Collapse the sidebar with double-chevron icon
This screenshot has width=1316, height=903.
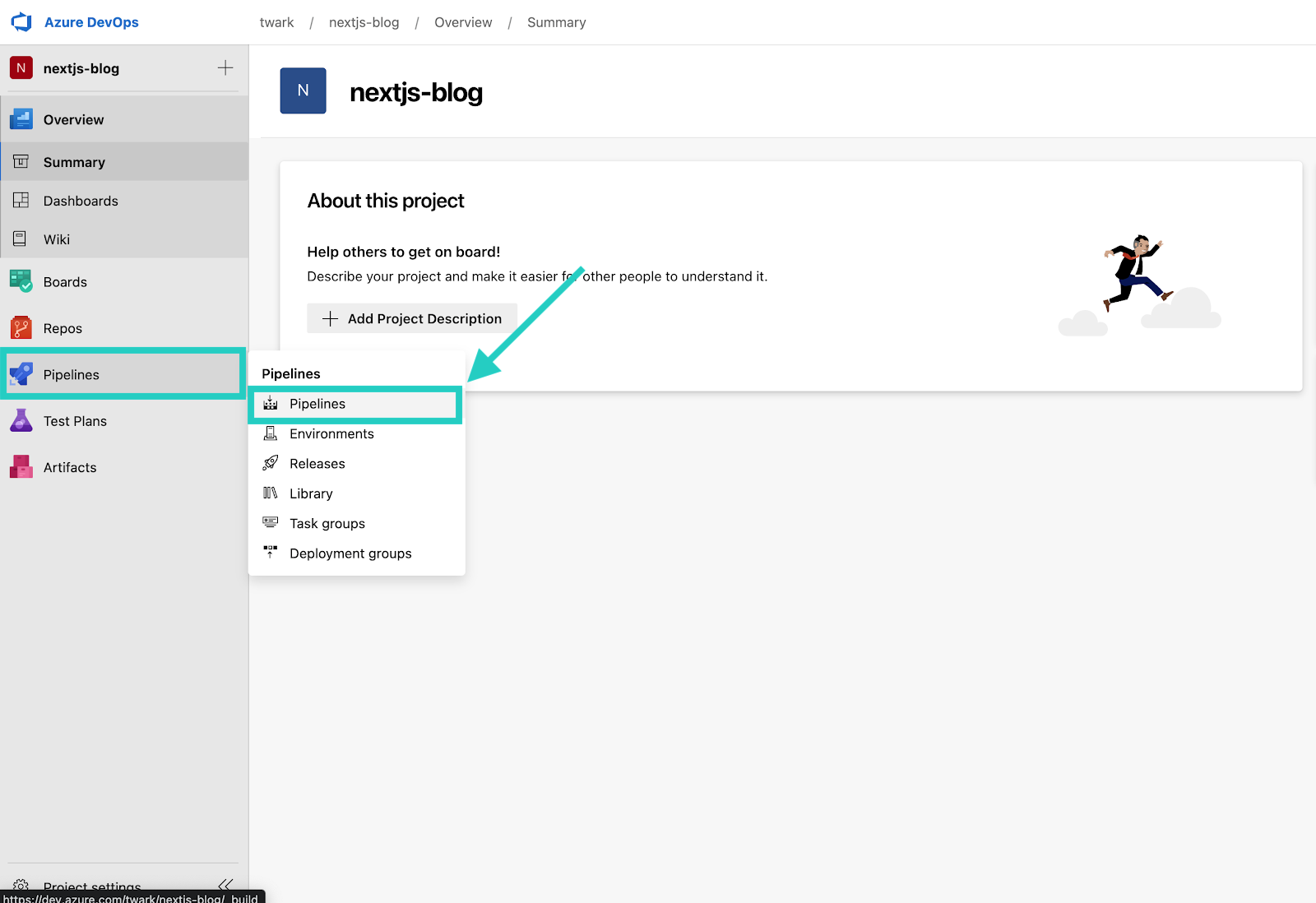[225, 884]
